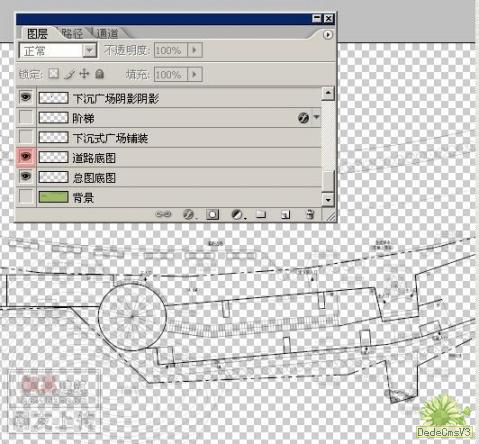Create a new layer
Image resolution: width=479 pixels, height=444 pixels.
(x=285, y=214)
